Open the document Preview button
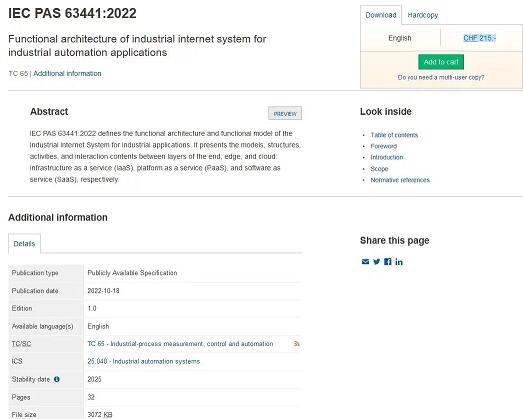This screenshot has width=523, height=419. click(285, 113)
